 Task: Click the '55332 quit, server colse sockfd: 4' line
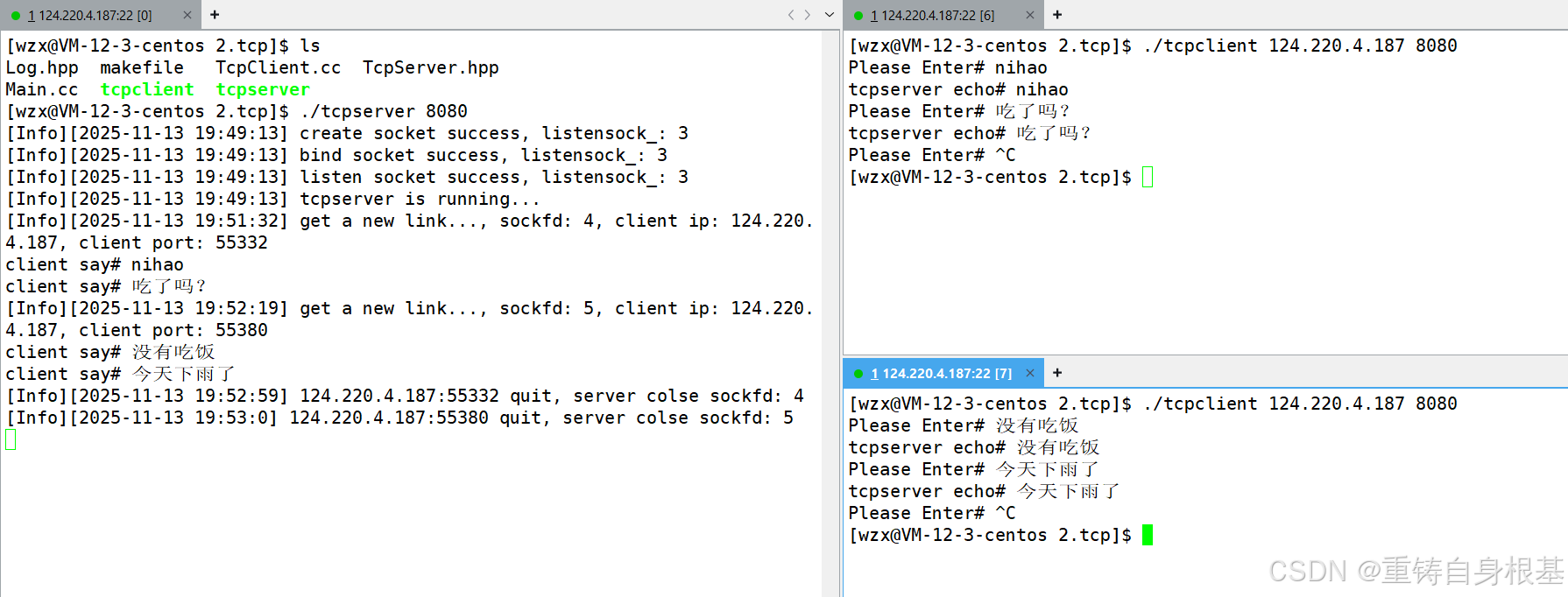[405, 396]
